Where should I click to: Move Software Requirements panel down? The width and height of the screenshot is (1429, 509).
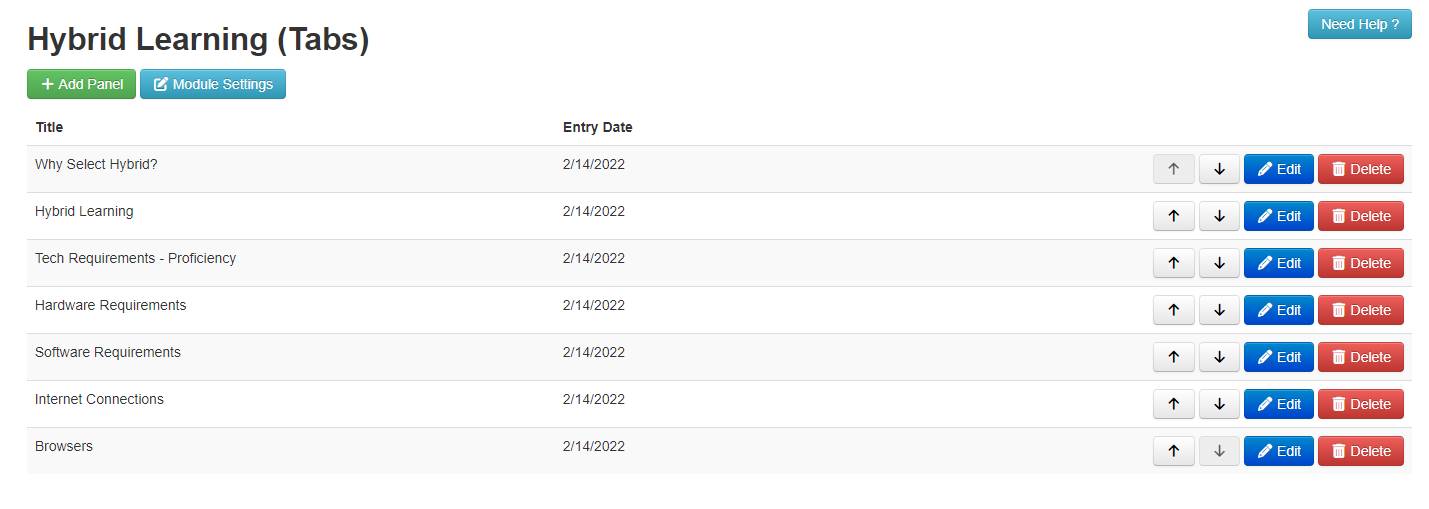[1219, 357]
